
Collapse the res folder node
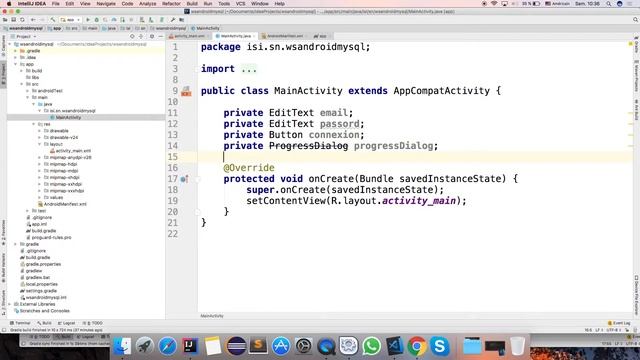pos(34,124)
